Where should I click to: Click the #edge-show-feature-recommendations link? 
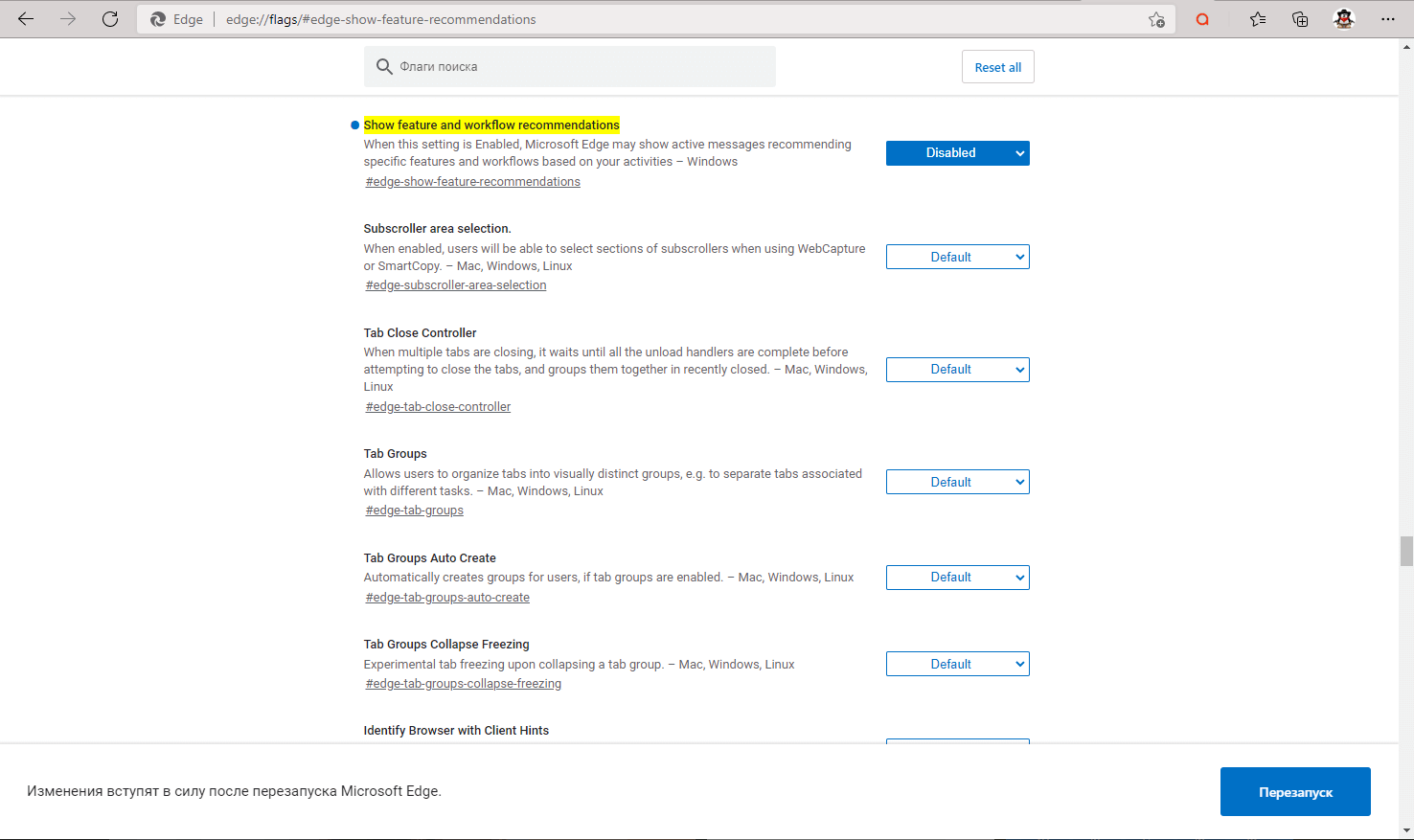coord(473,182)
